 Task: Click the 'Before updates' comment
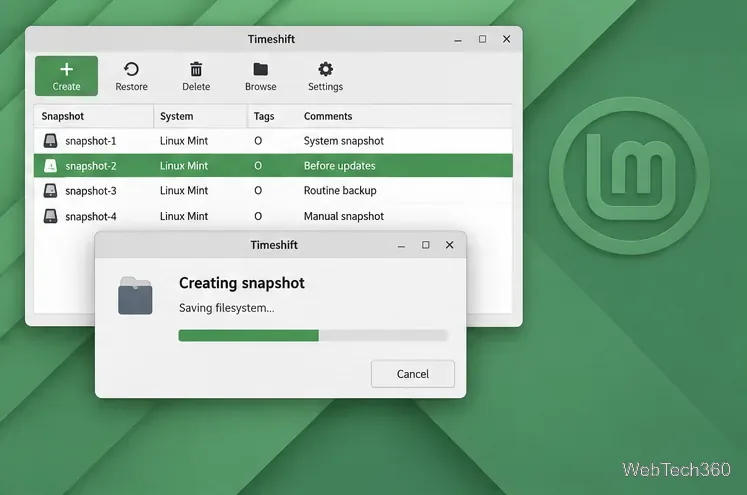[x=339, y=166]
